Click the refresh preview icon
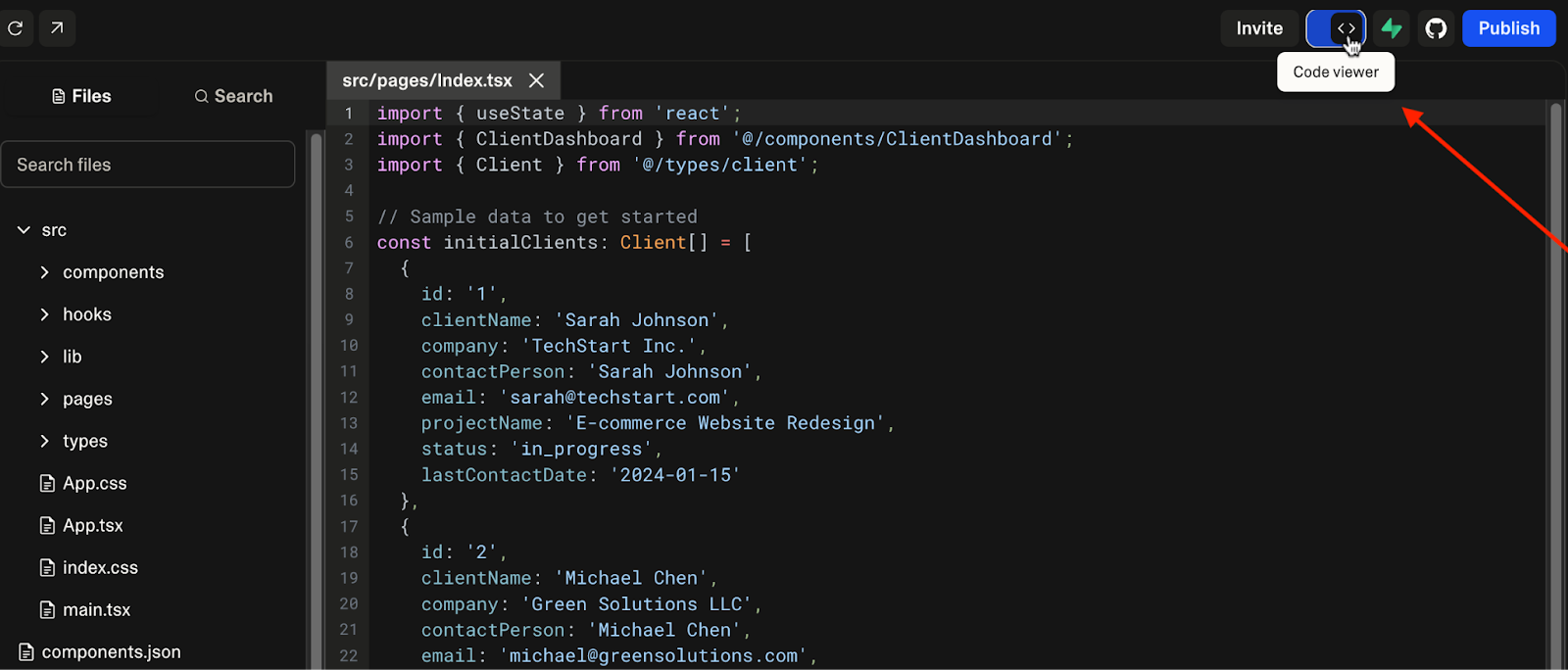The width and height of the screenshot is (1568, 670). [16, 28]
